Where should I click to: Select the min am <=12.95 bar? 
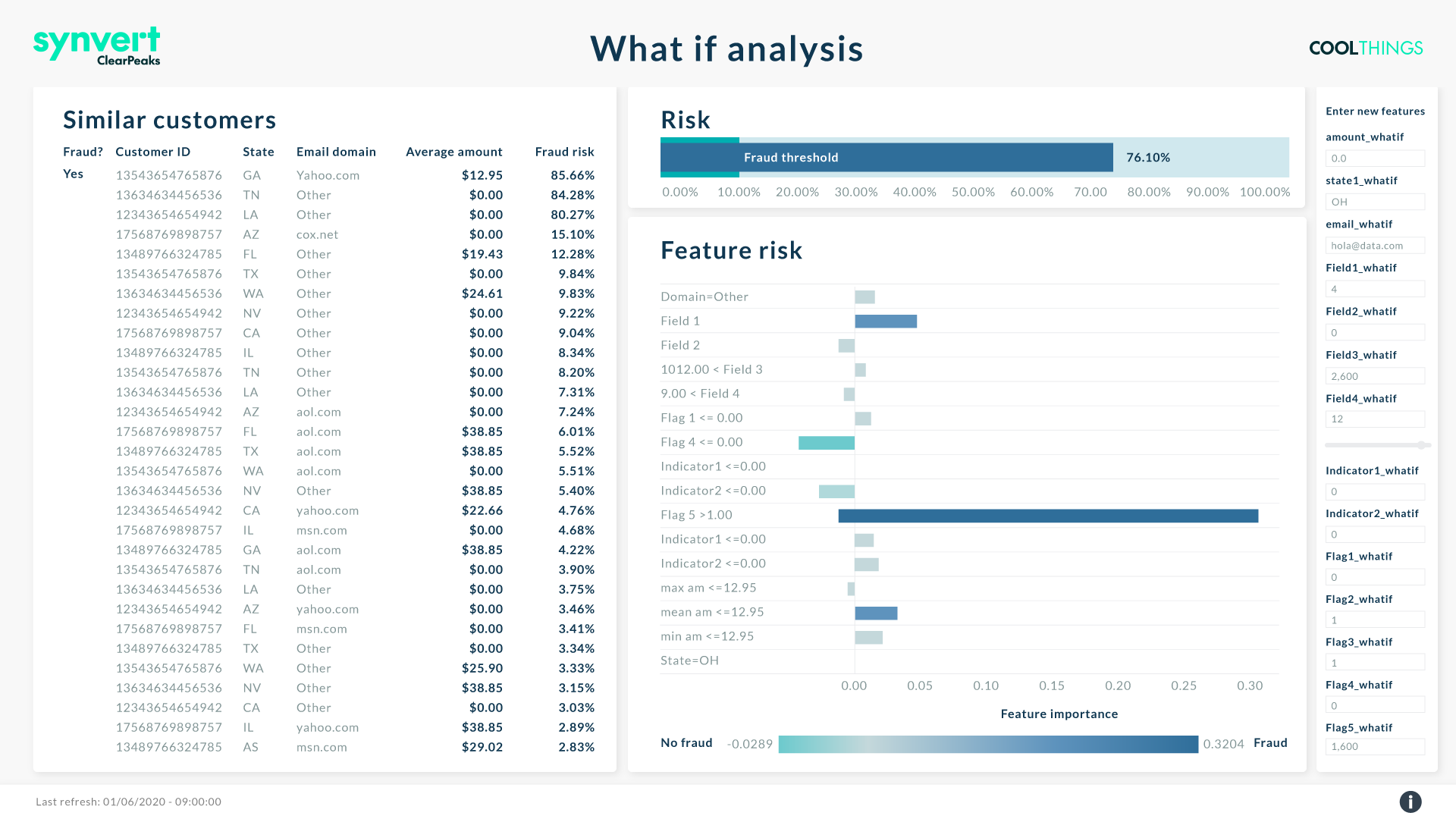click(868, 637)
